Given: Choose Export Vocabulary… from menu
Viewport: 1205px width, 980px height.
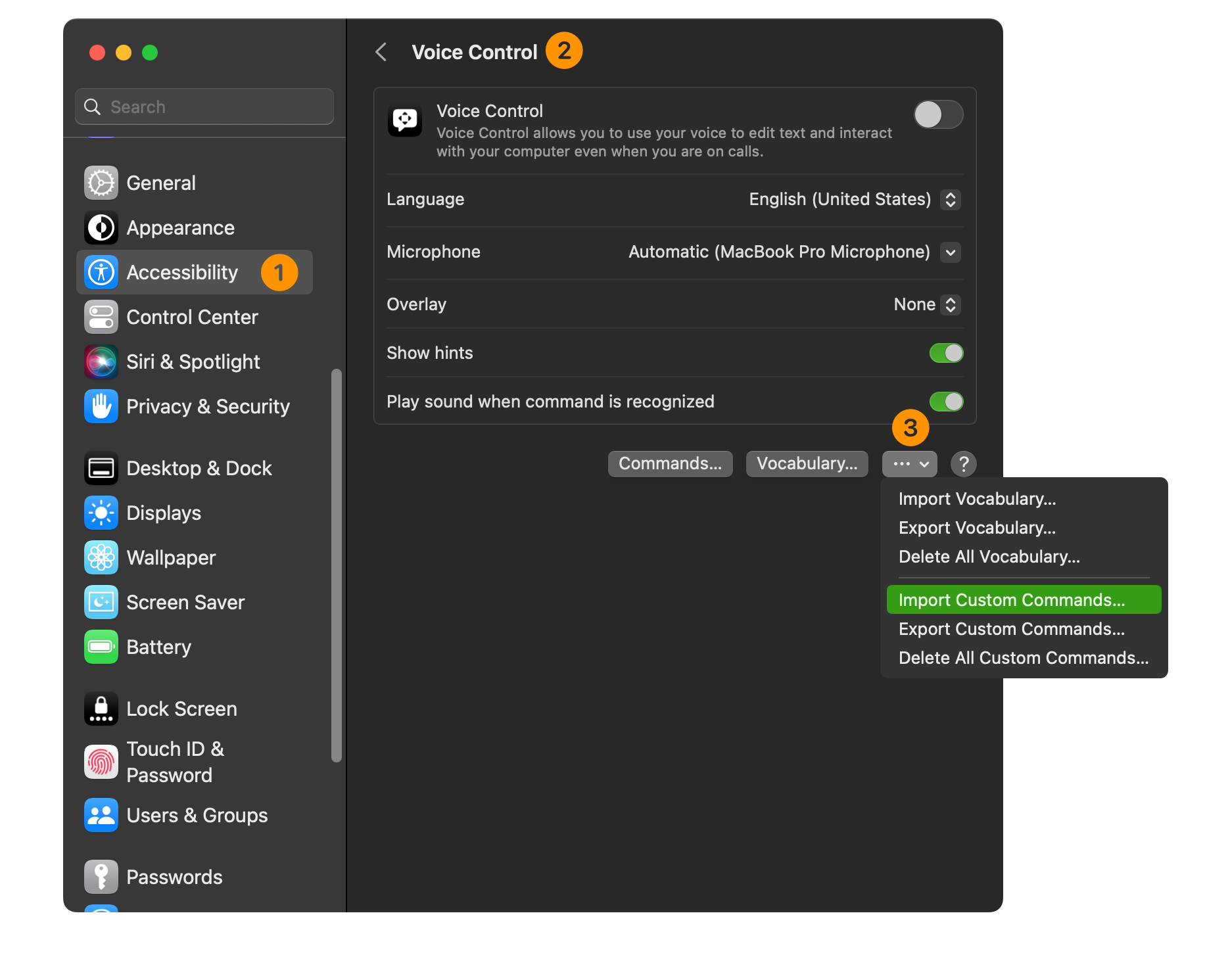Looking at the screenshot, I should coord(1024,528).
